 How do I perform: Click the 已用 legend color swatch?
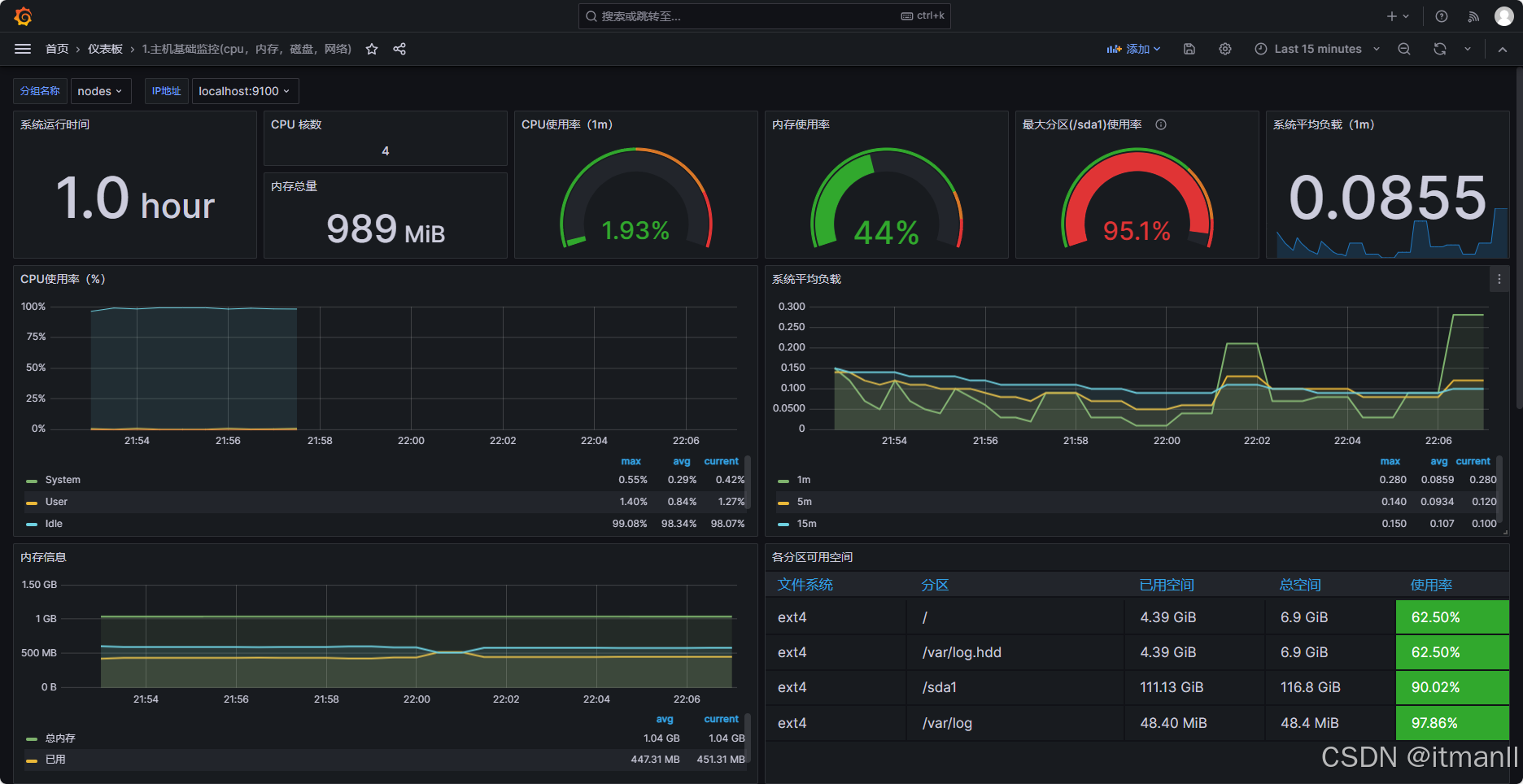click(32, 760)
